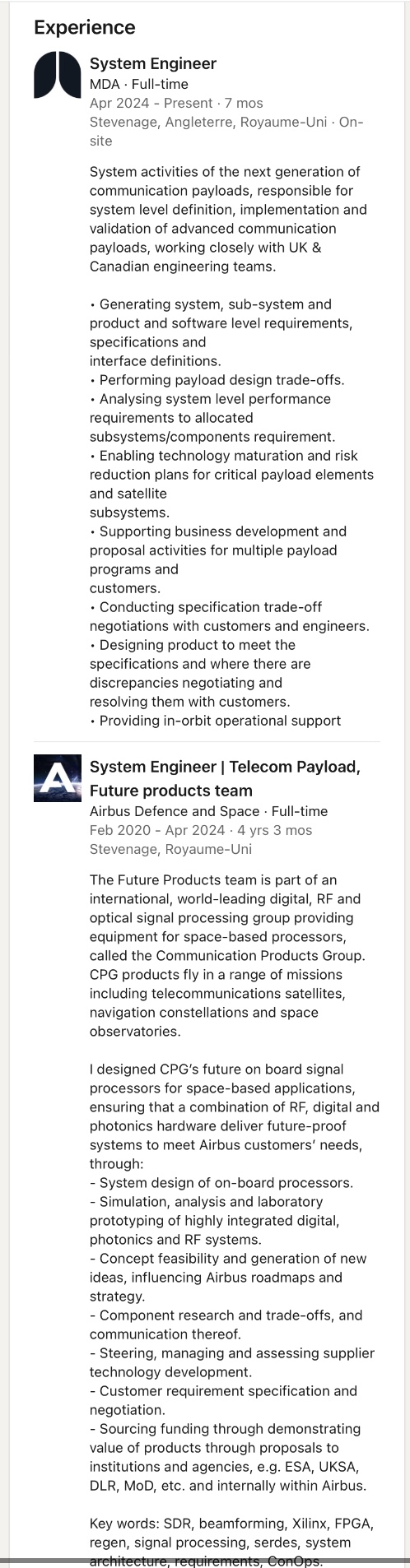410x1568 pixels.
Task: Click the MDA · Full-time company line
Action: pyautogui.click(x=138, y=84)
